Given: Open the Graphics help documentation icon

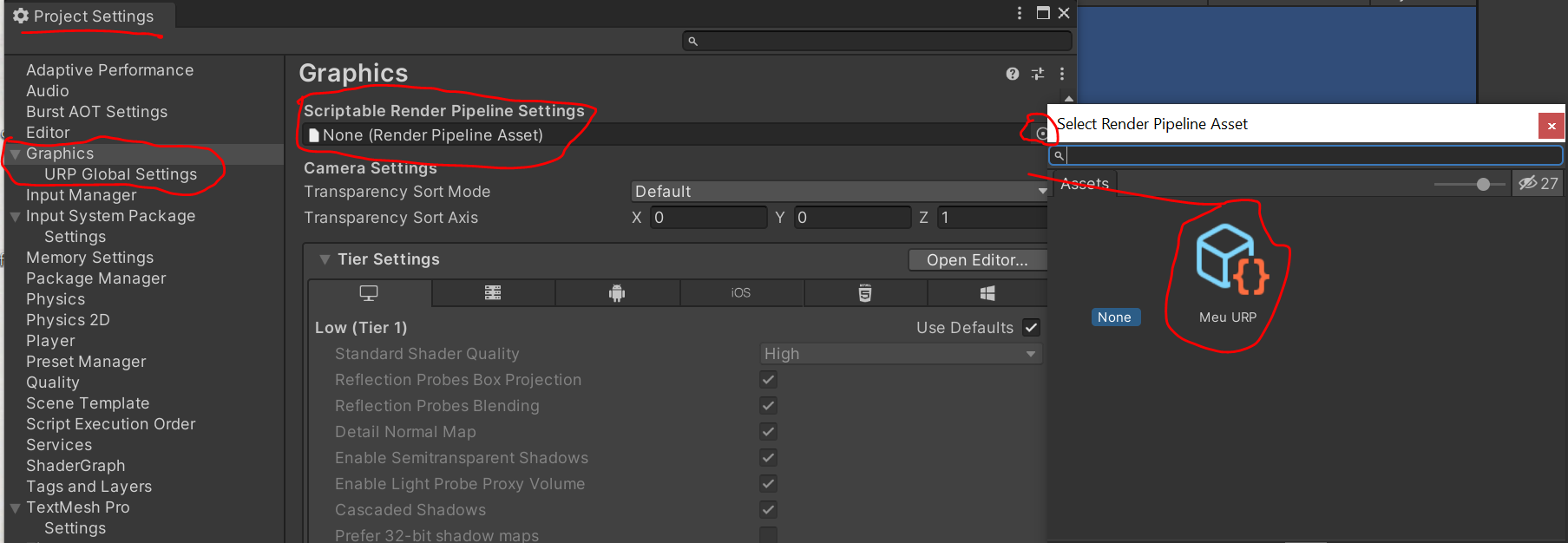Looking at the screenshot, I should 1012,74.
